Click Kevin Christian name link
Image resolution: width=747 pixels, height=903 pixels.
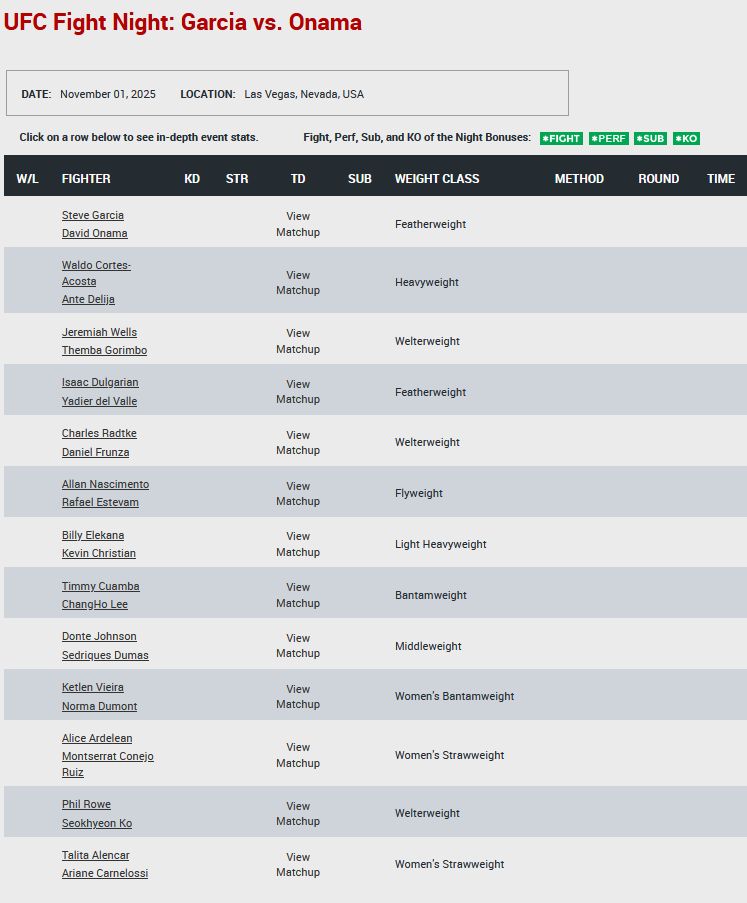98,553
